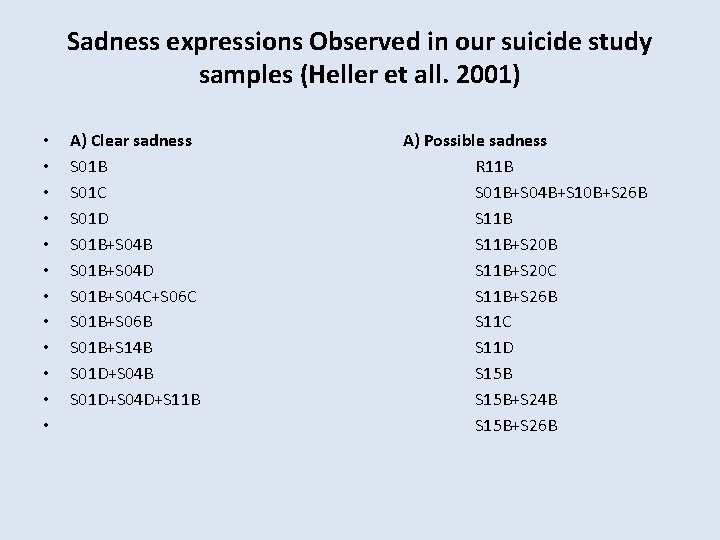The image size is (720, 540).
Task: Click the empty last bullet point
Action: tap(46, 425)
